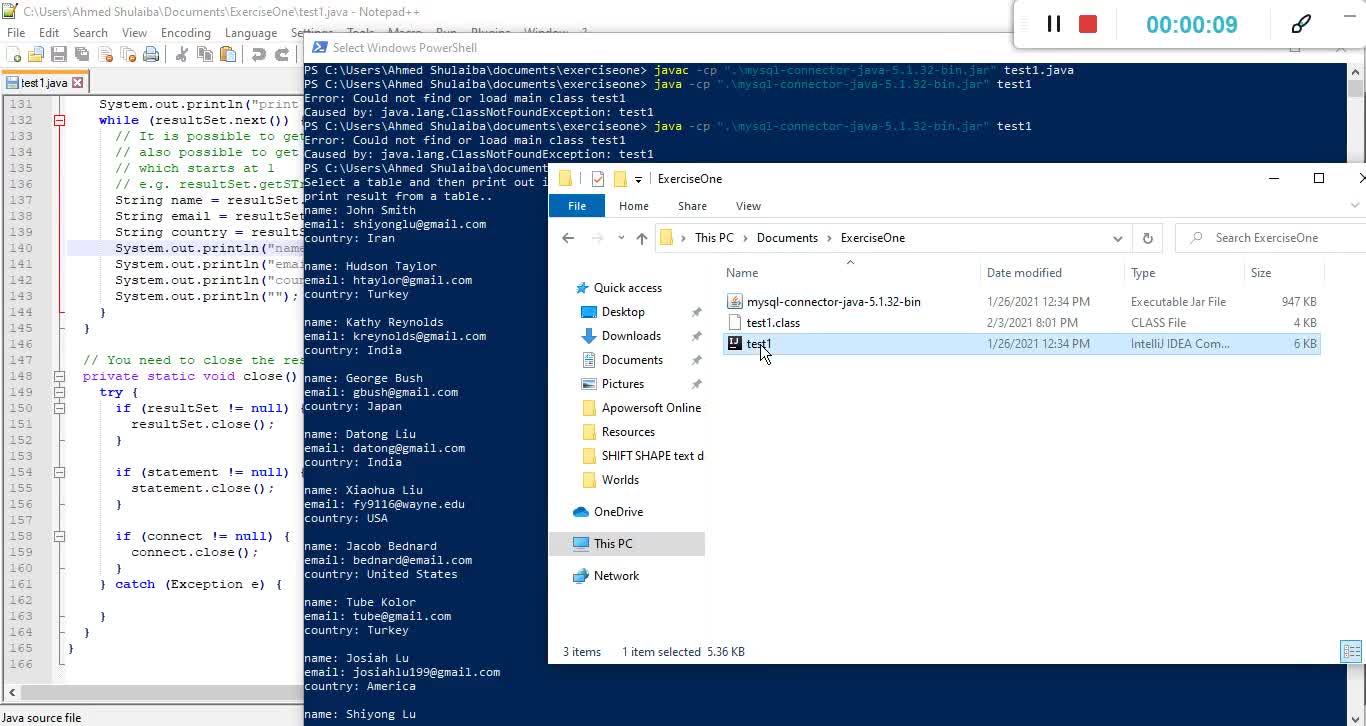Screen dimensions: 1366x726
Task: Open the blue File tab in Explorer
Action: click(577, 206)
